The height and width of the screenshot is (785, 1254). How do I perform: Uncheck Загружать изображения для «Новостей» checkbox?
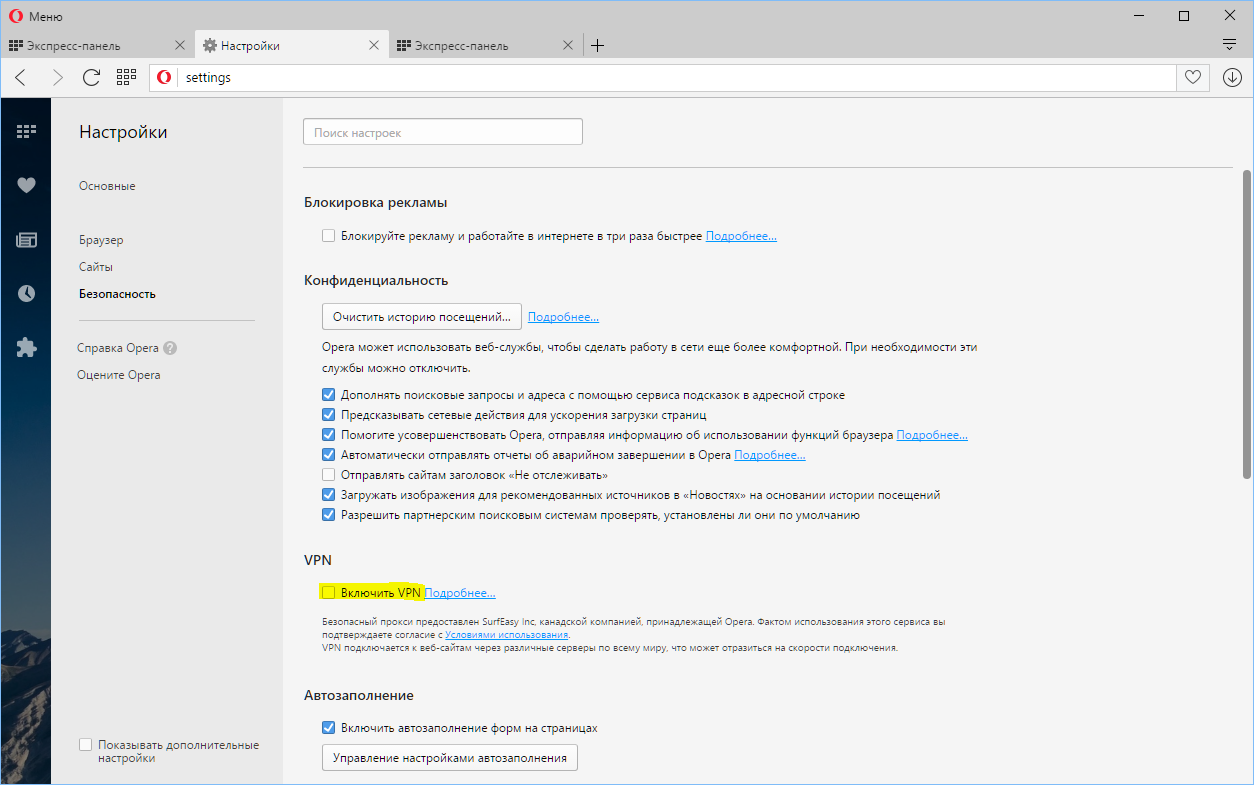(x=328, y=495)
